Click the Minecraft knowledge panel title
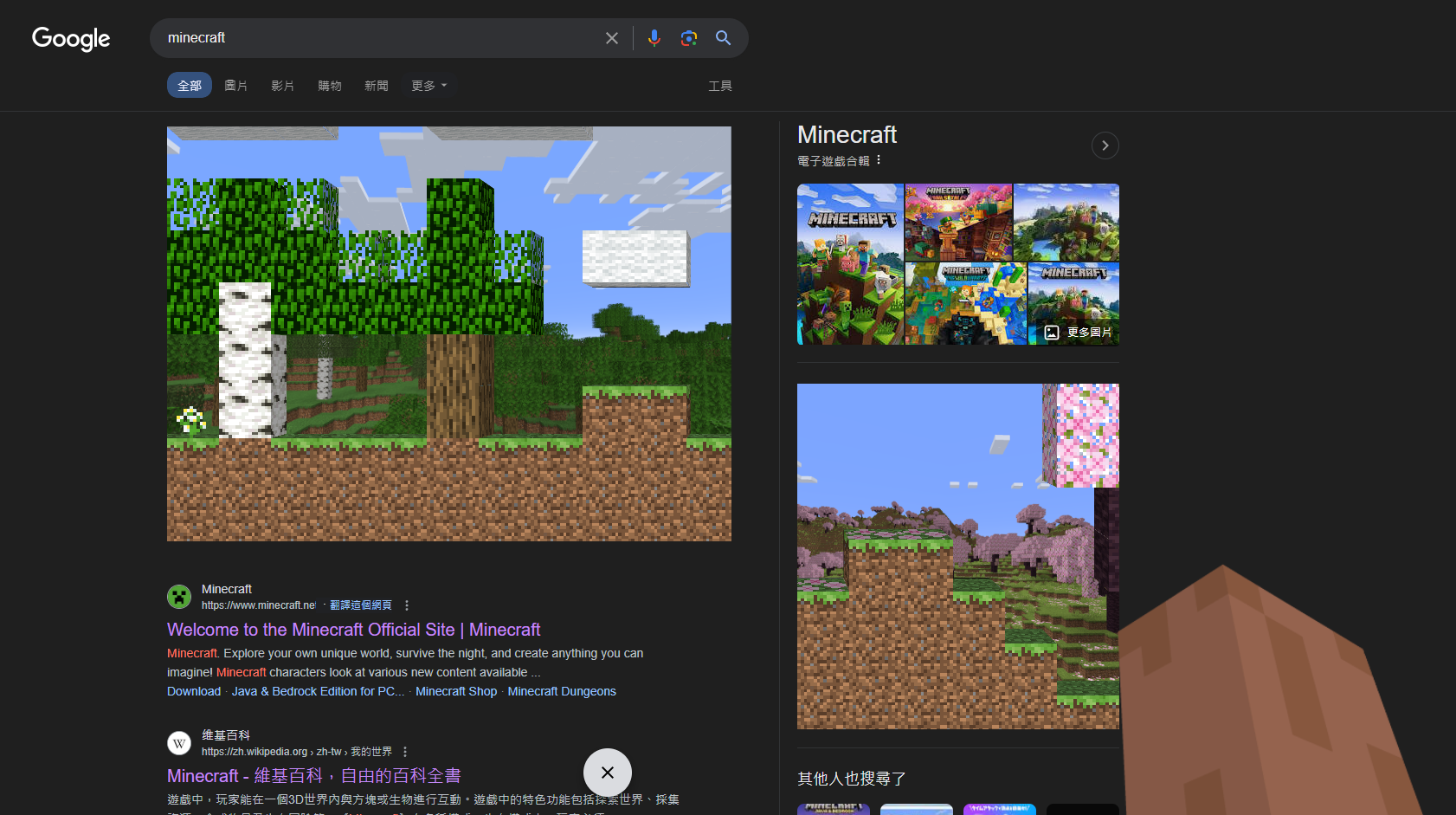The image size is (1456, 815). coord(847,135)
